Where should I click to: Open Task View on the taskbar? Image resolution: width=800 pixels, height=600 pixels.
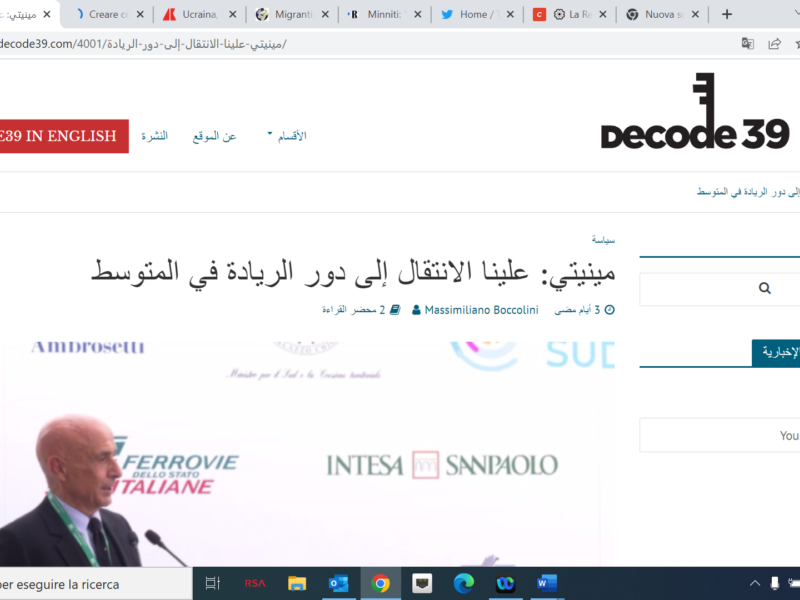click(212, 583)
